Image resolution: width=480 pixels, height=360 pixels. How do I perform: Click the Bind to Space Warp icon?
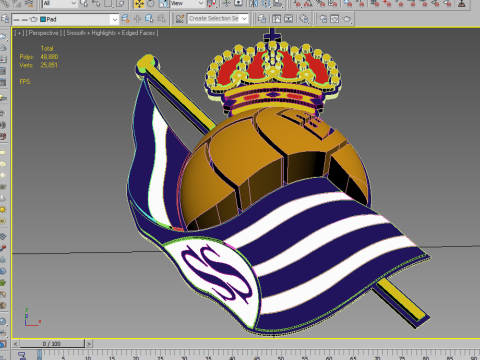pyautogui.click(x=29, y=4)
